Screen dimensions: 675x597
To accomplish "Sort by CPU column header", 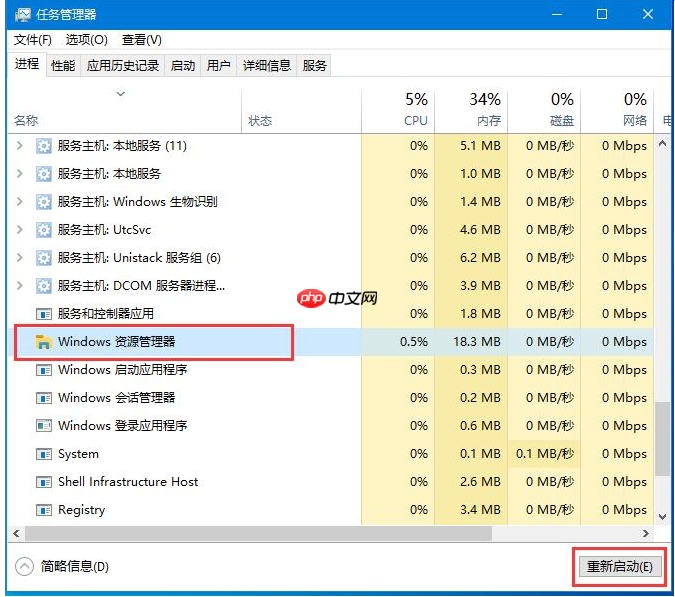I will 398,110.
